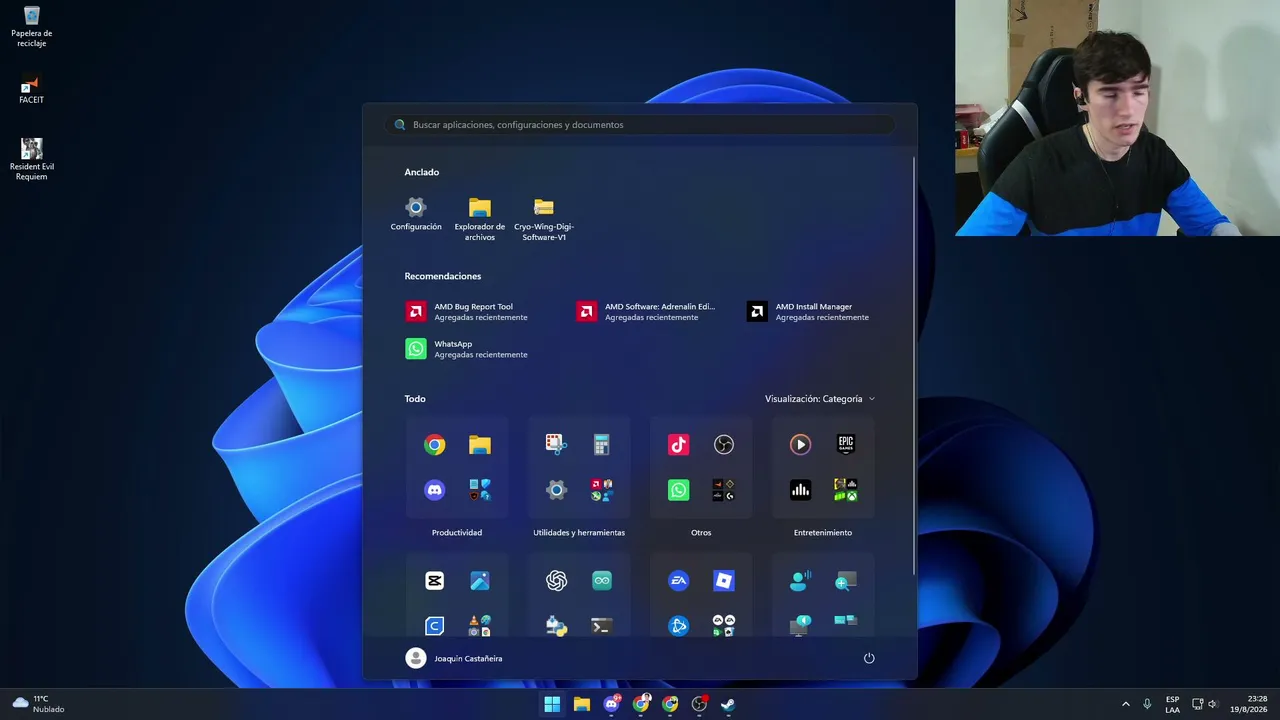
Task: Launch Epic Games in Entretenimiento
Action: [x=846, y=445]
